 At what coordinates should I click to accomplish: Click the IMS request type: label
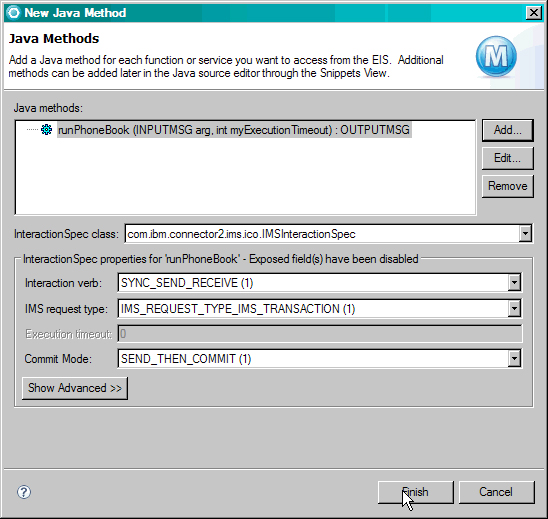[66, 309]
